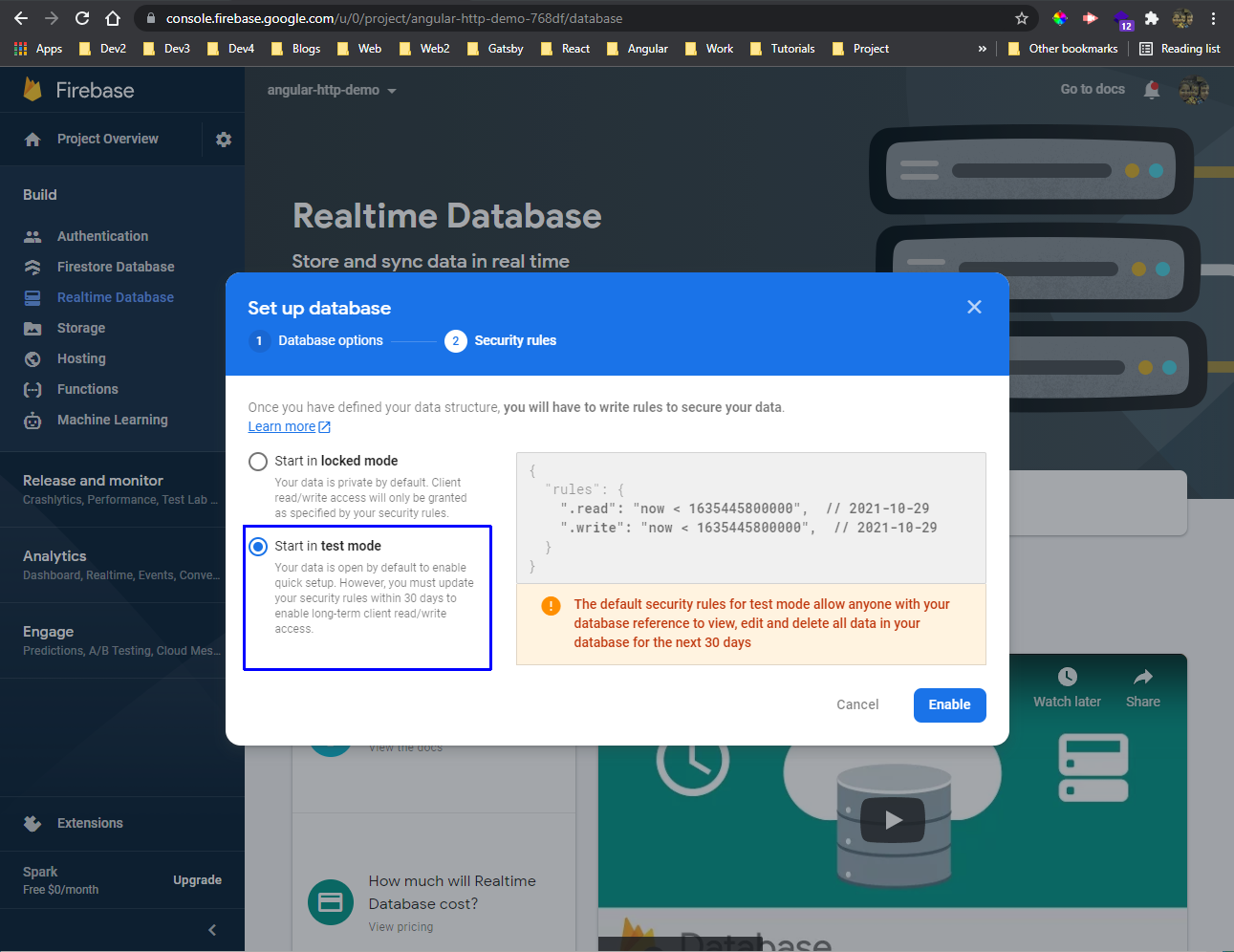
Task: Go to step 1 Database options
Action: tap(316, 340)
